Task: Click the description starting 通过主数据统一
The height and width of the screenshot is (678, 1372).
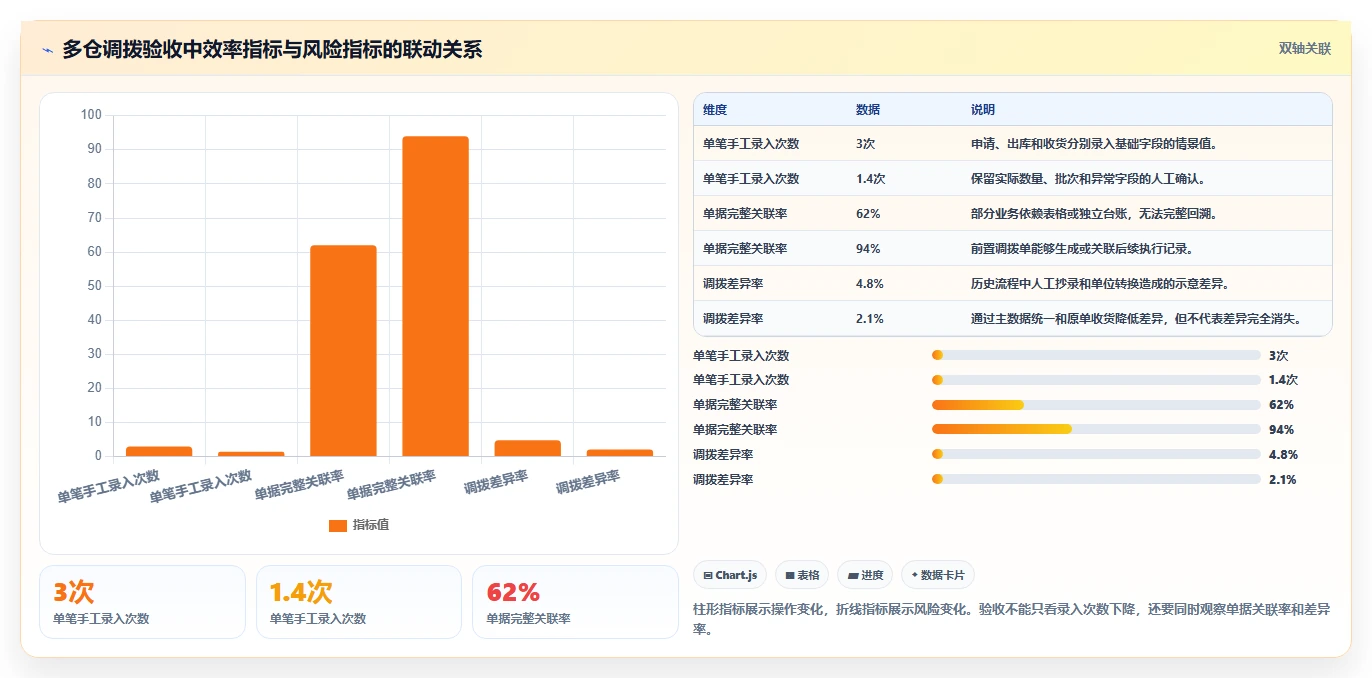Action: pyautogui.click(x=1137, y=319)
